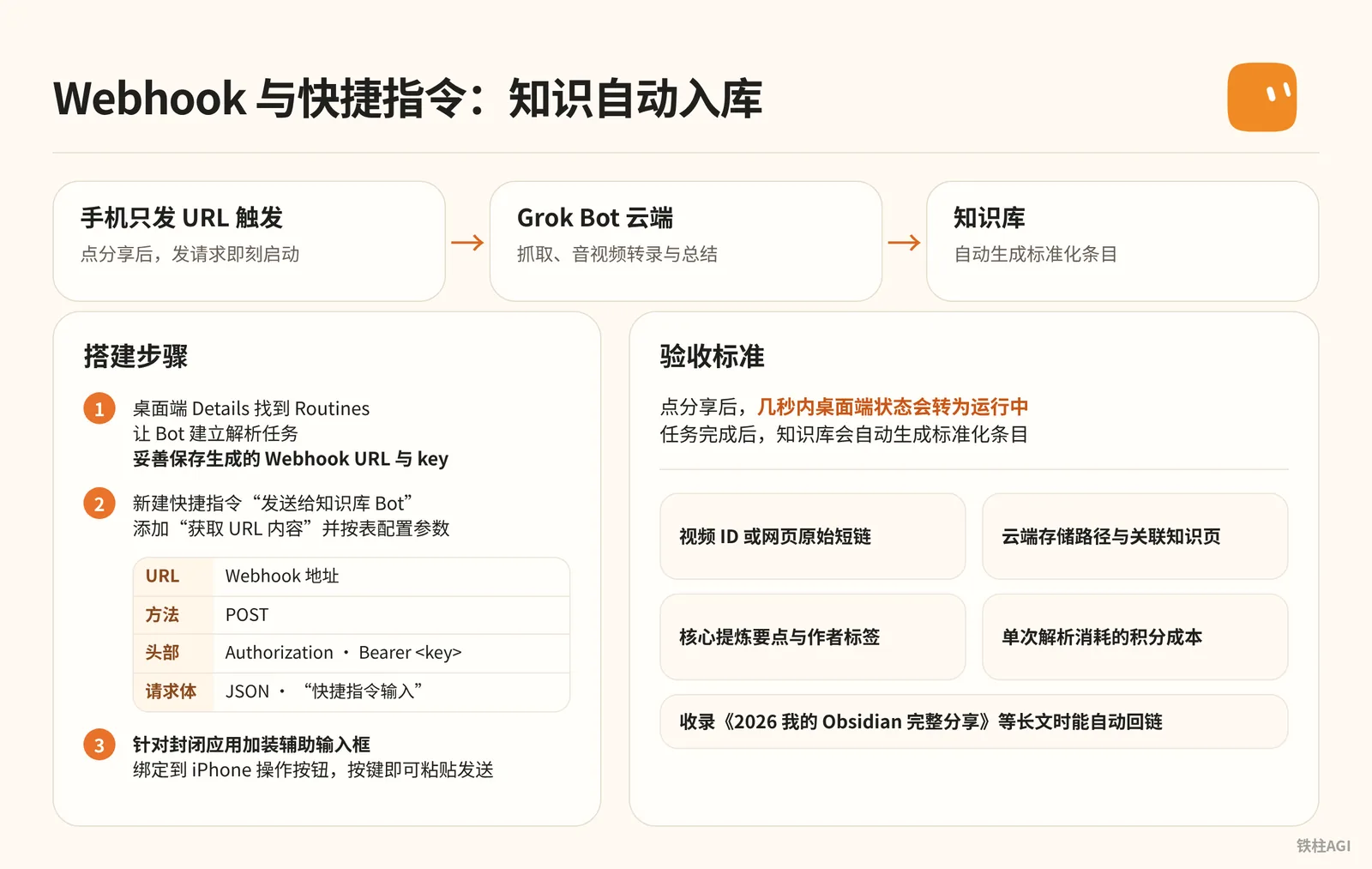
Task: Select the 'Grok Bot 云端' card
Action: (686, 241)
